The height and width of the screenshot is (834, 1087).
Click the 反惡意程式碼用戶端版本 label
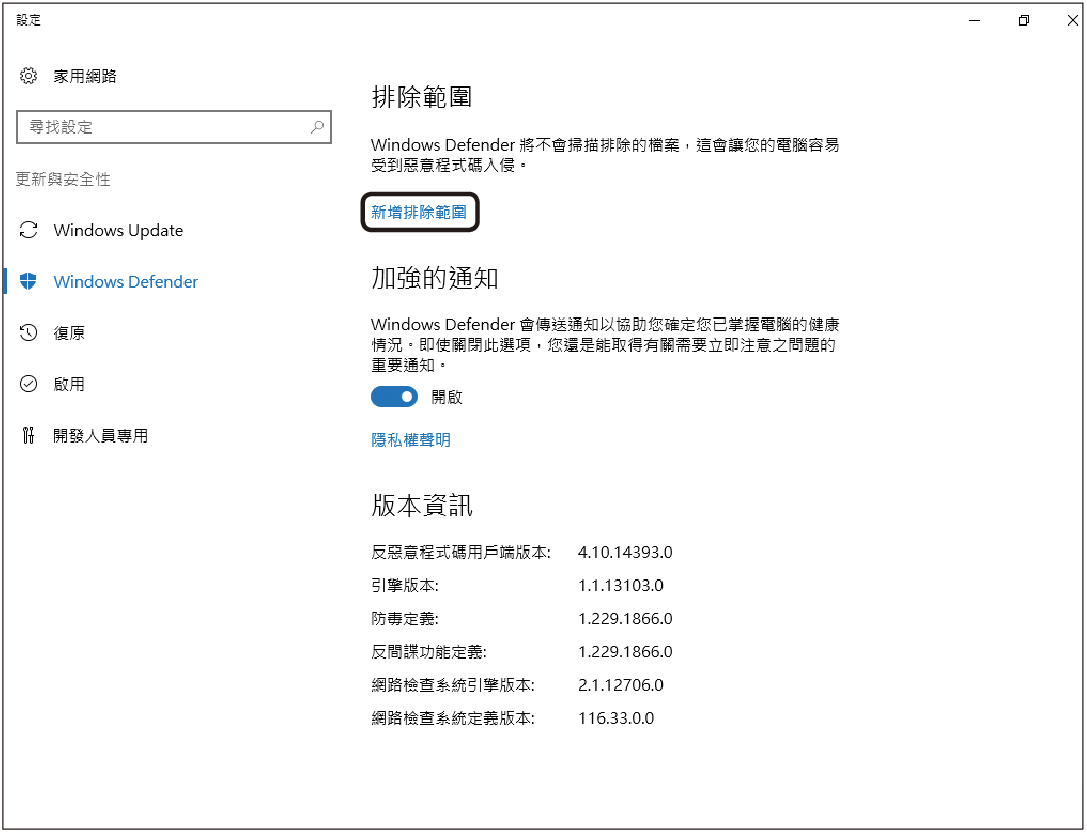(x=461, y=552)
